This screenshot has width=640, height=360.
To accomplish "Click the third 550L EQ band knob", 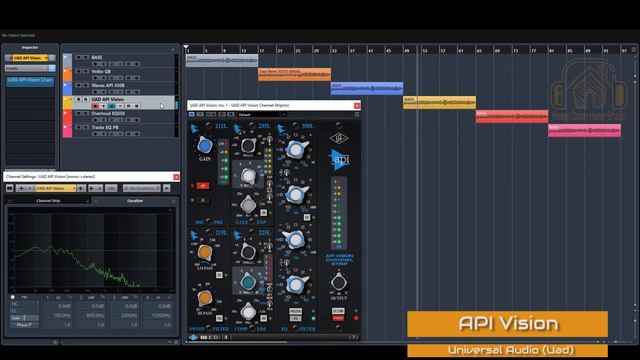I will (x=296, y=240).
